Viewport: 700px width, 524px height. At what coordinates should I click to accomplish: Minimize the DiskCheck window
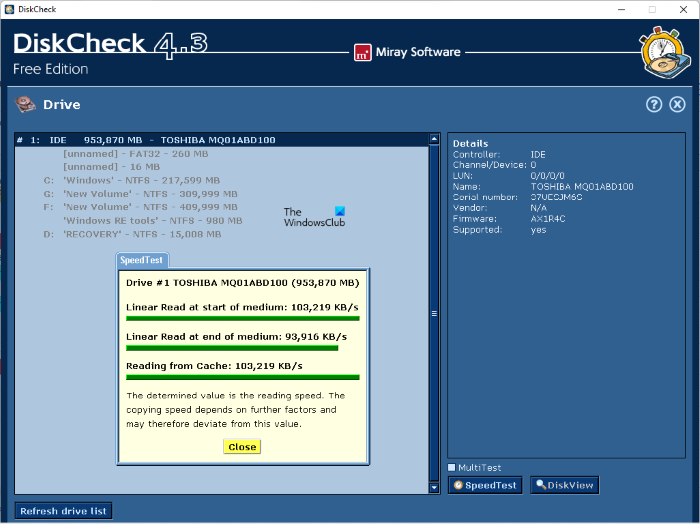point(621,9)
